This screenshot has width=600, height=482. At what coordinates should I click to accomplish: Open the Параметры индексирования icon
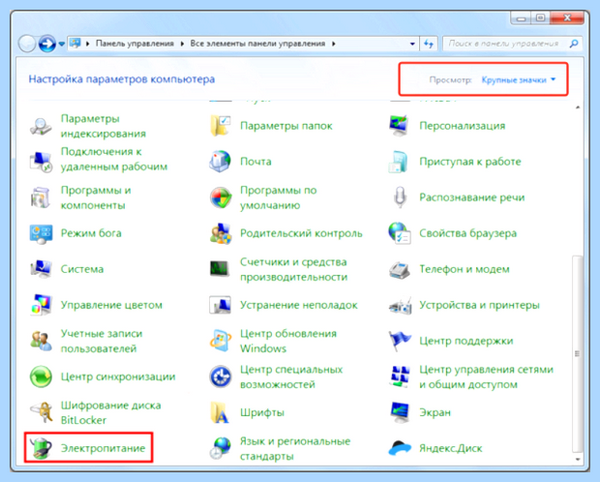click(x=41, y=126)
